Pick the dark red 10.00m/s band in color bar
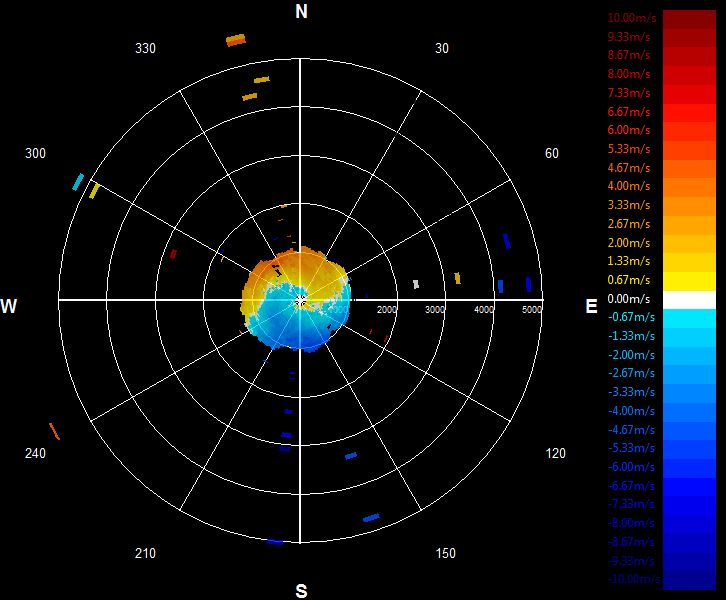Screen dimensions: 726x600 tap(689, 20)
